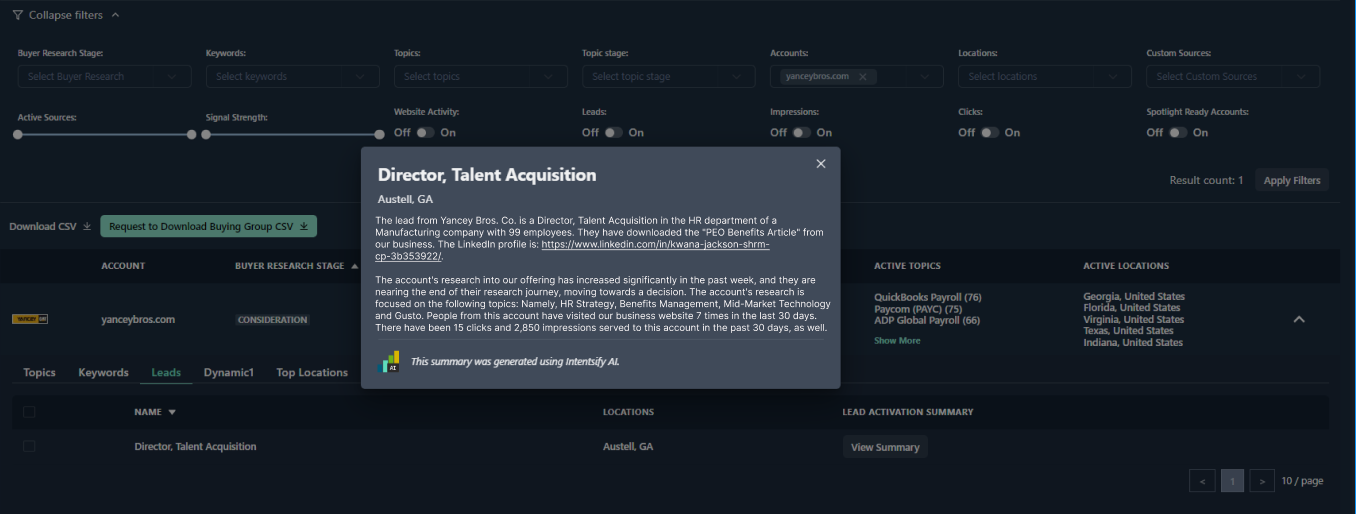This screenshot has height=514, width=1356.
Task: Close the Director, Talent Acquisition summary popup
Action: point(821,164)
